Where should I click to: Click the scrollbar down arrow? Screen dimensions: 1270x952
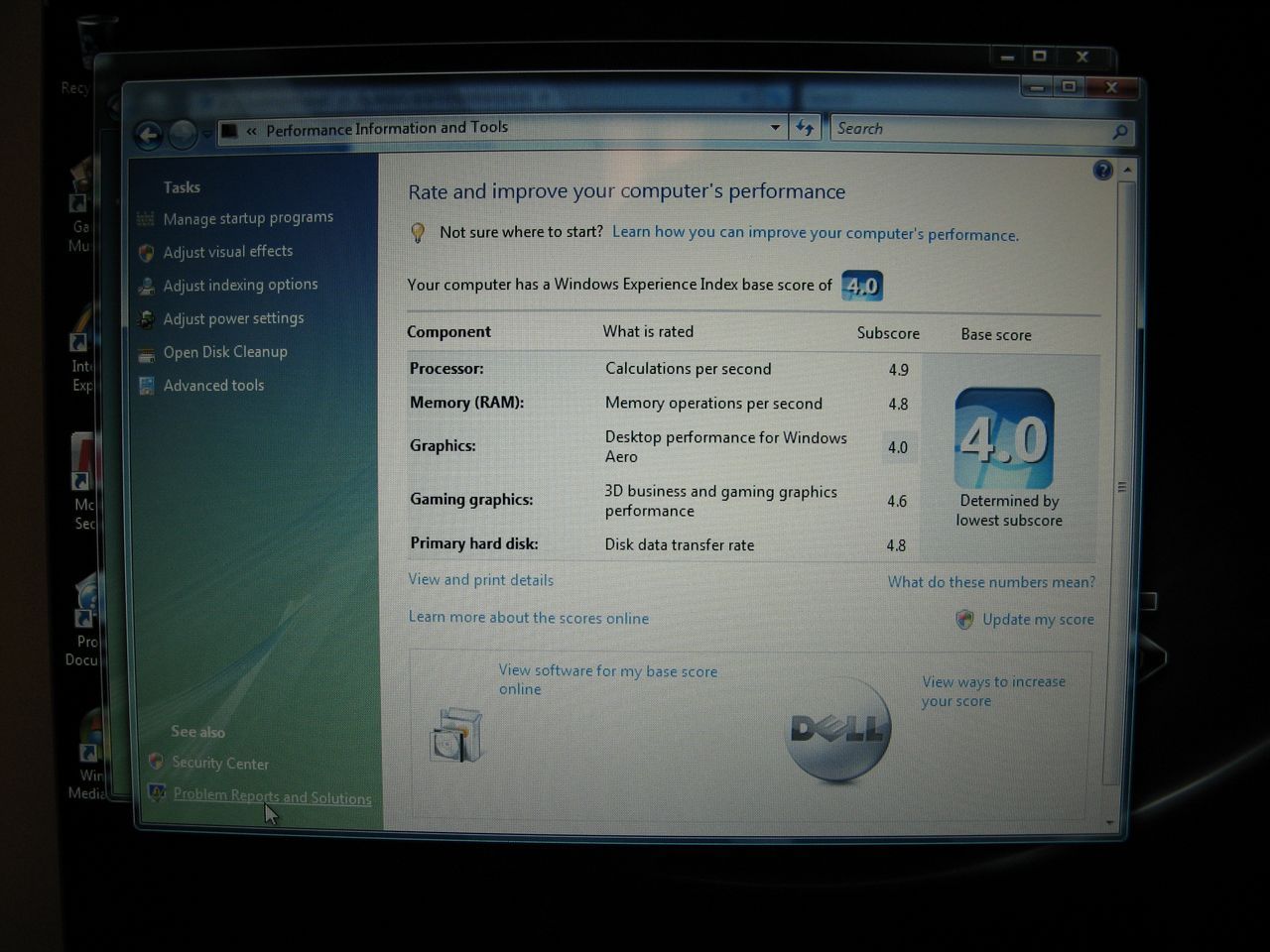[1110, 822]
